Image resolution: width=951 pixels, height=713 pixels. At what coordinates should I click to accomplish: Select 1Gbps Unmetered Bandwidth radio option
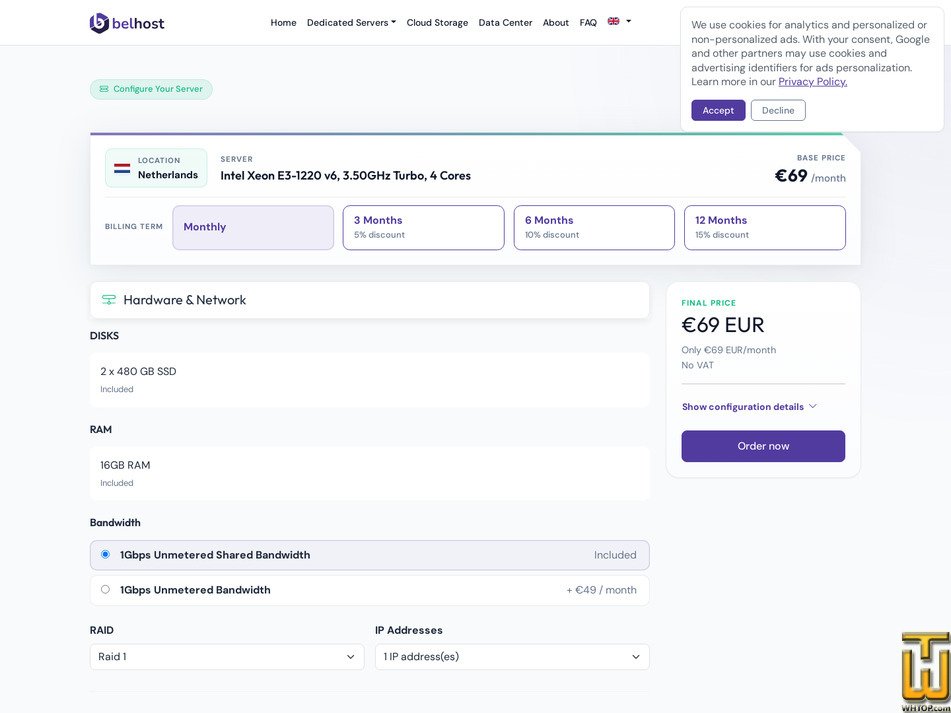tap(106, 589)
